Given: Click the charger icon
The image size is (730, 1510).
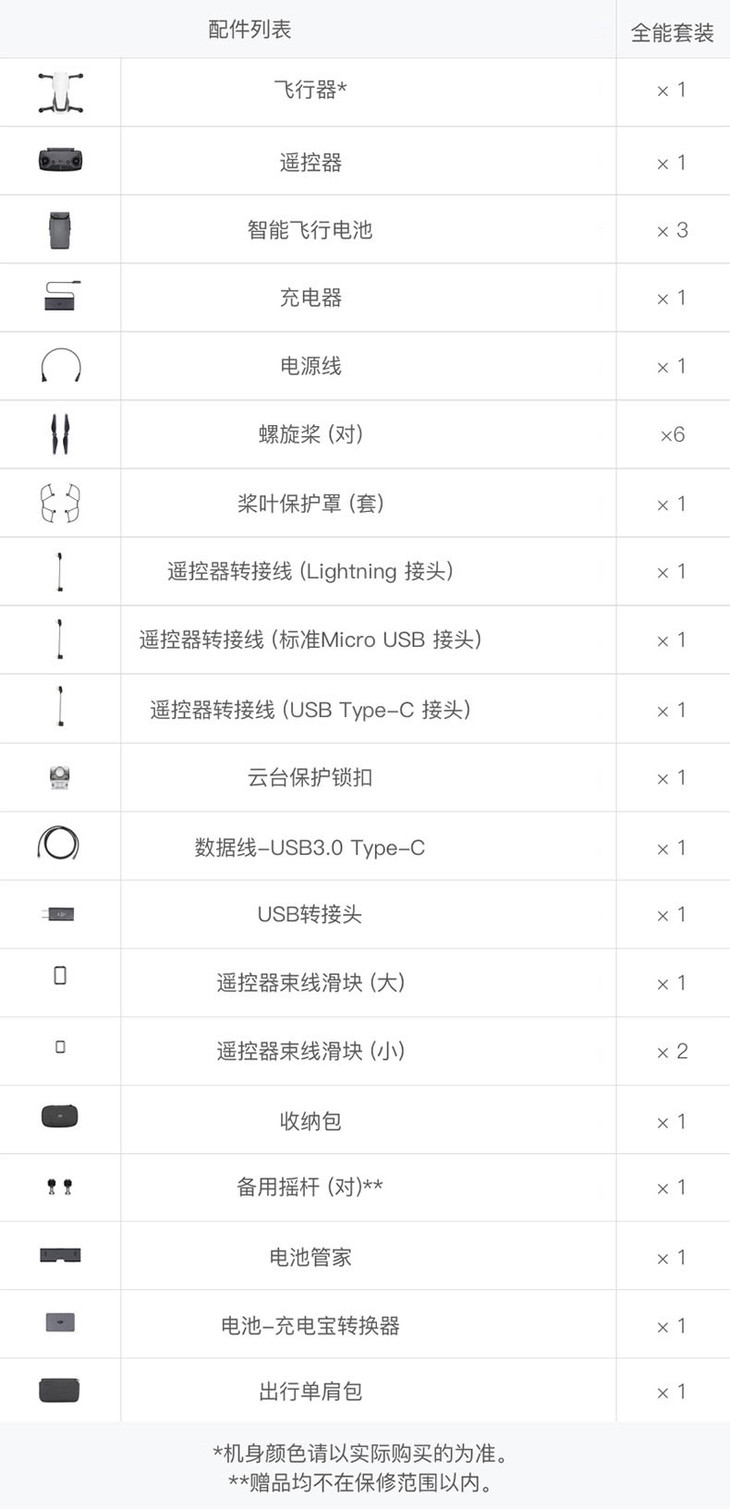Looking at the screenshot, I should (60, 297).
